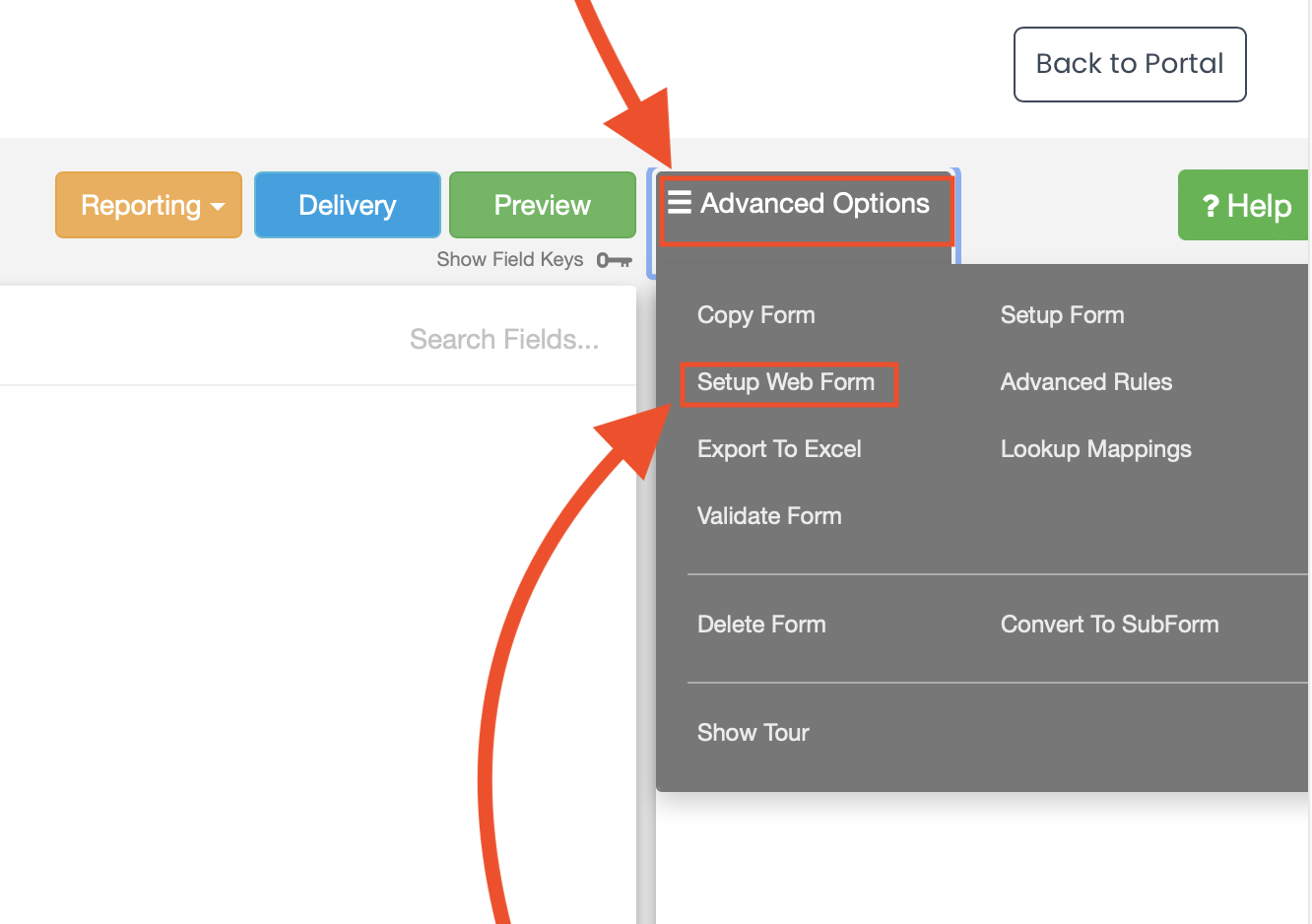Select Copy Form from the menu
The image size is (1312, 924).
click(755, 315)
